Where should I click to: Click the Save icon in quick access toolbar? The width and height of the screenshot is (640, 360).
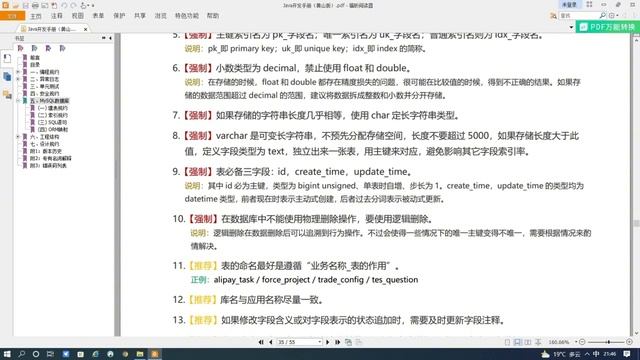[x=26, y=5]
